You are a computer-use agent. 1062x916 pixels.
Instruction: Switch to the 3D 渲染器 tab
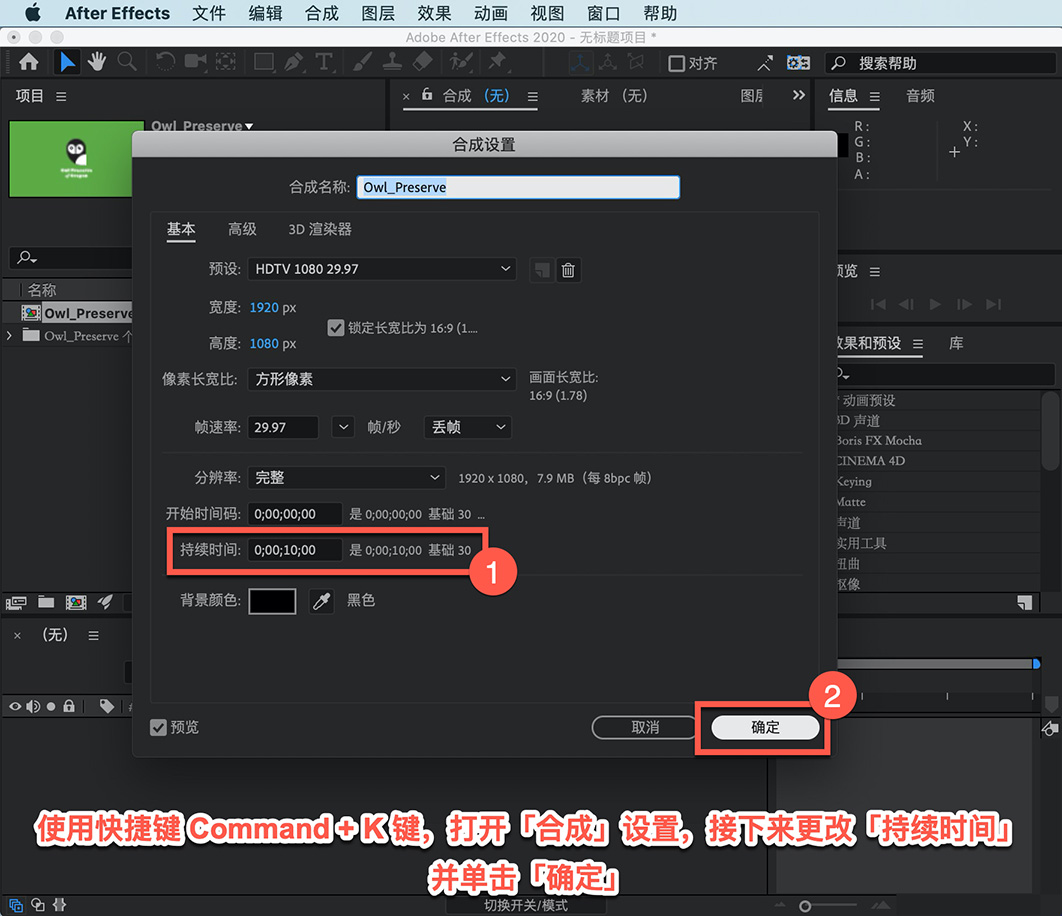(x=320, y=229)
